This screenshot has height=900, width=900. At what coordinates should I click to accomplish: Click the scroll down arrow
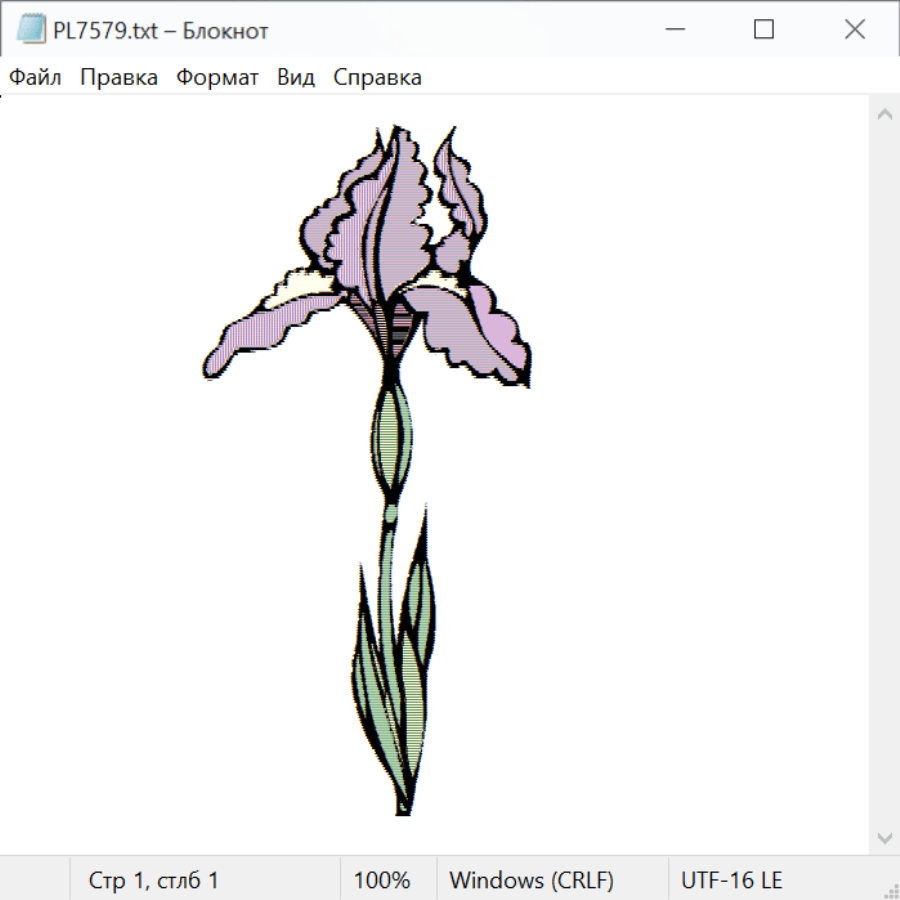pos(884,837)
